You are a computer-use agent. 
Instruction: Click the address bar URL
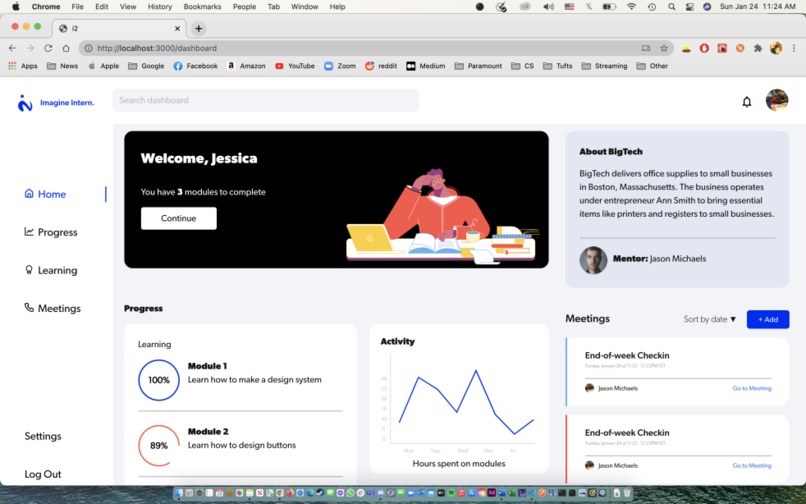click(x=157, y=48)
